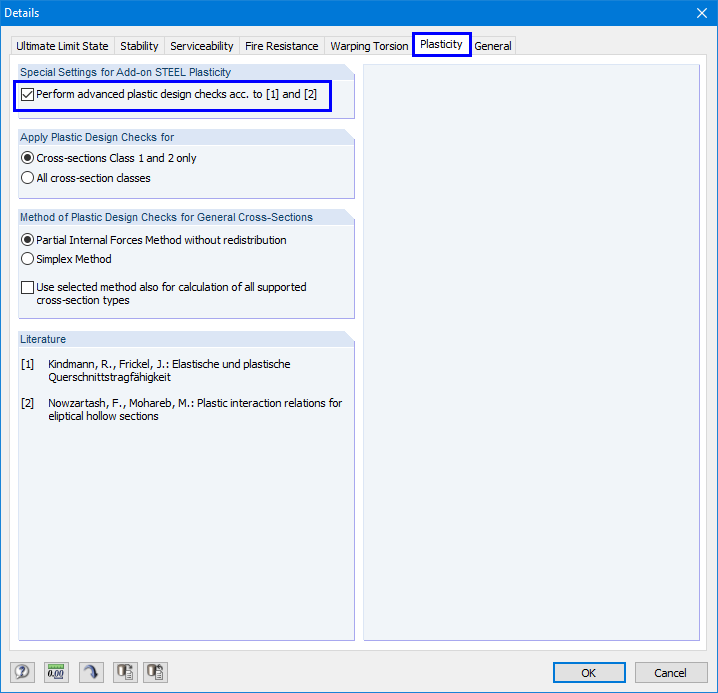Click the reset to default arrow icon
Screen dimensions: 718x693
pos(91,672)
